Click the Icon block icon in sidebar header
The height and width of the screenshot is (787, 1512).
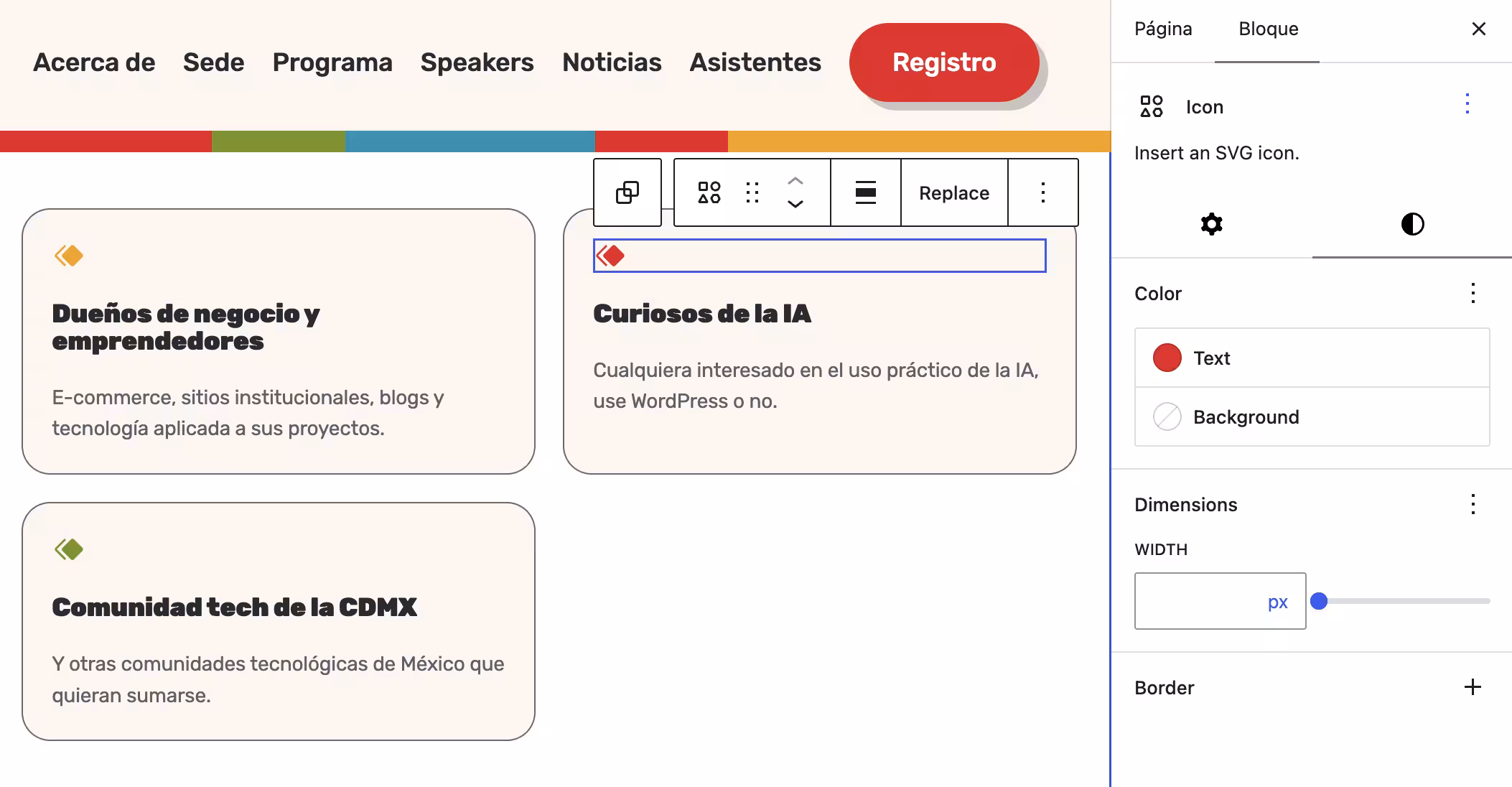pos(1152,106)
